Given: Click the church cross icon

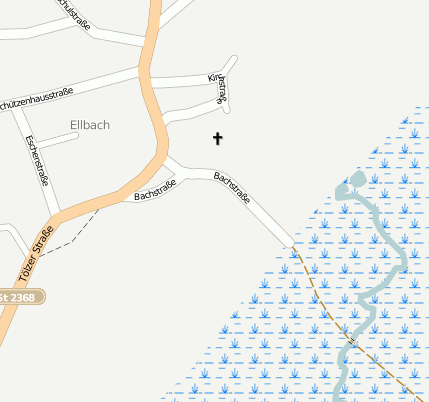Looking at the screenshot, I should coord(218,138).
